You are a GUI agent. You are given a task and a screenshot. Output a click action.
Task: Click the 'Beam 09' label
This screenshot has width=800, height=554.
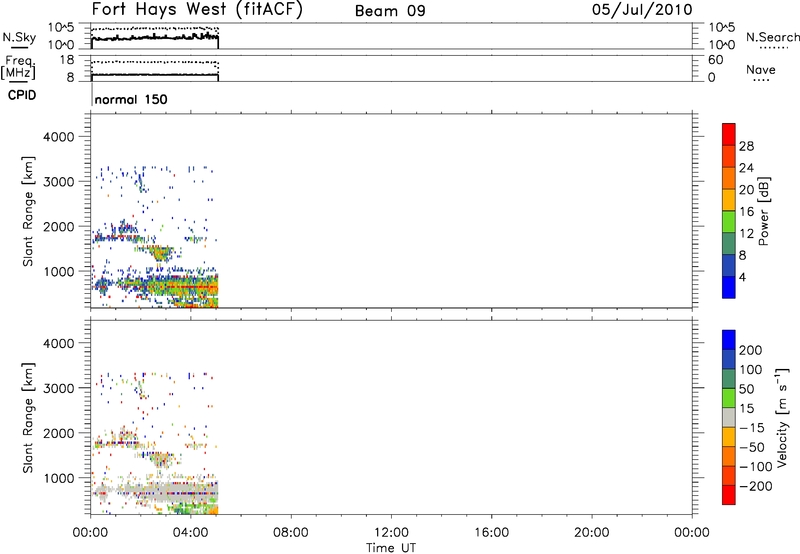click(x=390, y=11)
